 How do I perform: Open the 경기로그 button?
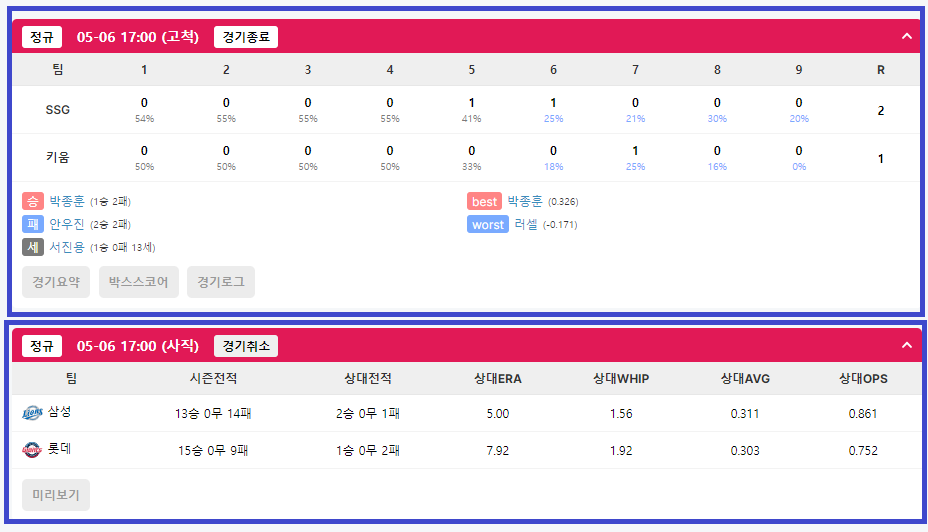coord(221,282)
